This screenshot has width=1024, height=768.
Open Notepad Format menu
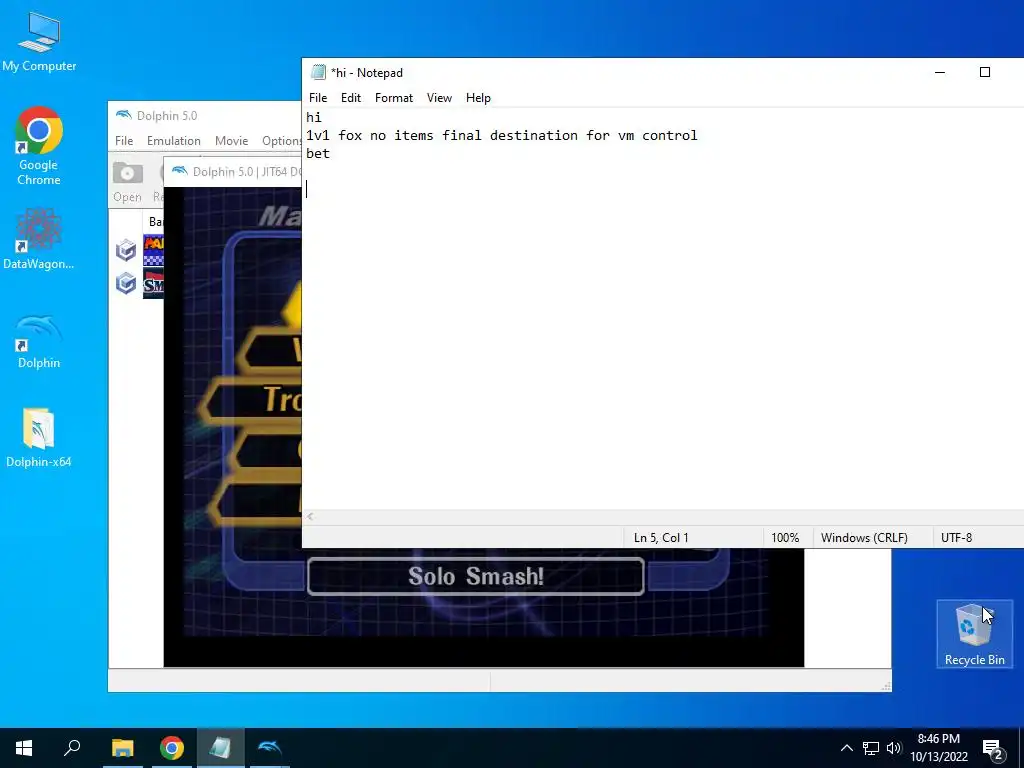pos(394,98)
